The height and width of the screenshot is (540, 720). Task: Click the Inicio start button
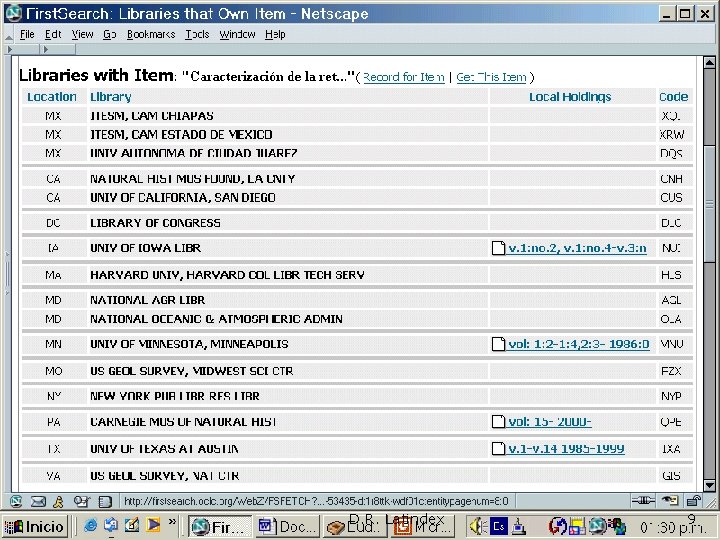point(35,526)
